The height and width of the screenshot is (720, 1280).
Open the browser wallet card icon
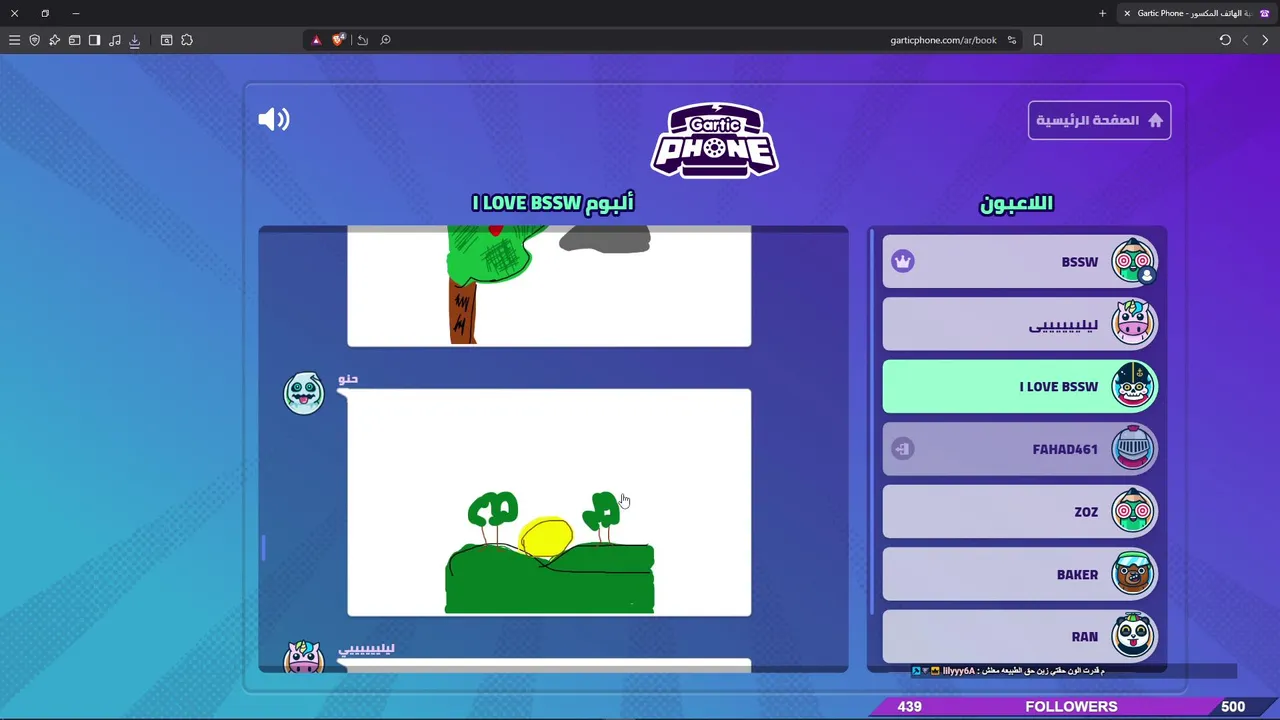74,40
